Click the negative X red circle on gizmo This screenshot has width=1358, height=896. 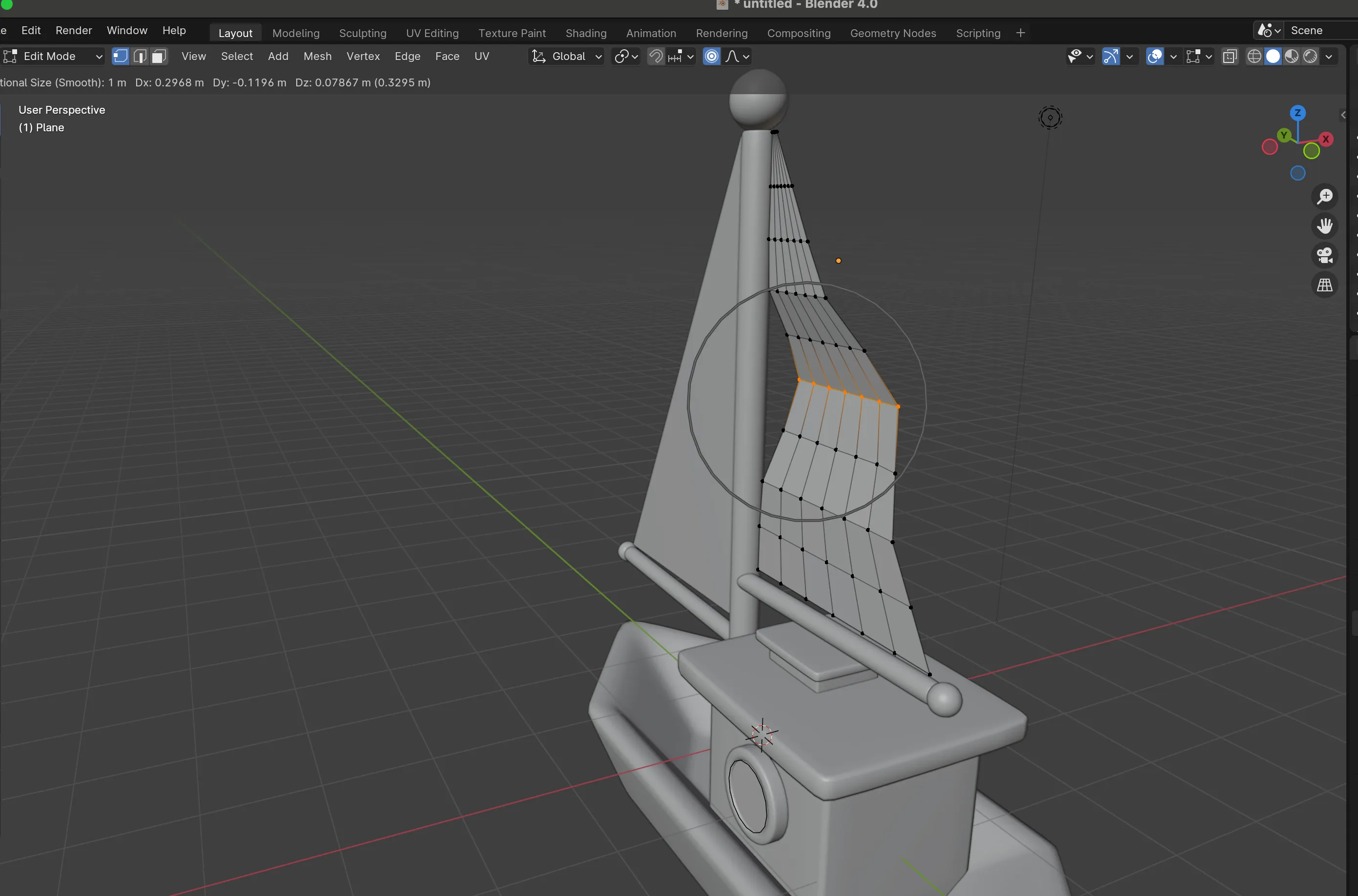point(1270,147)
